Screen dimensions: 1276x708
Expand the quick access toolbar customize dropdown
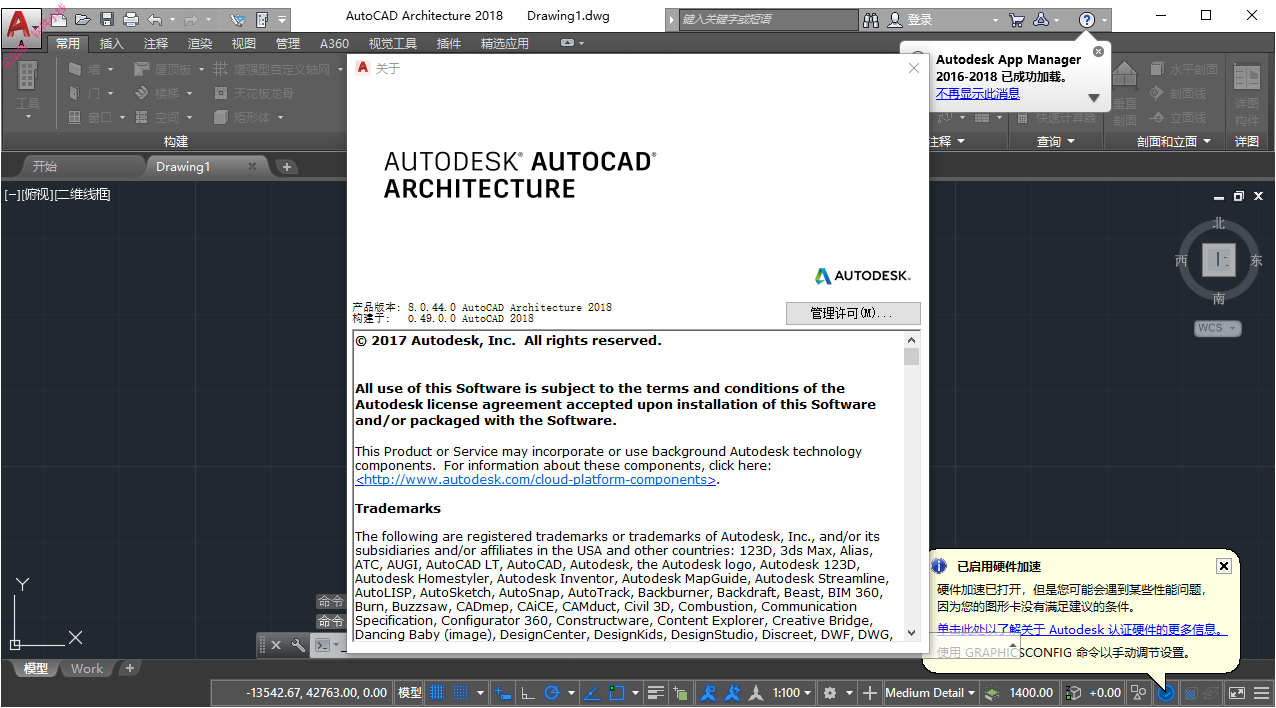pyautogui.click(x=282, y=19)
